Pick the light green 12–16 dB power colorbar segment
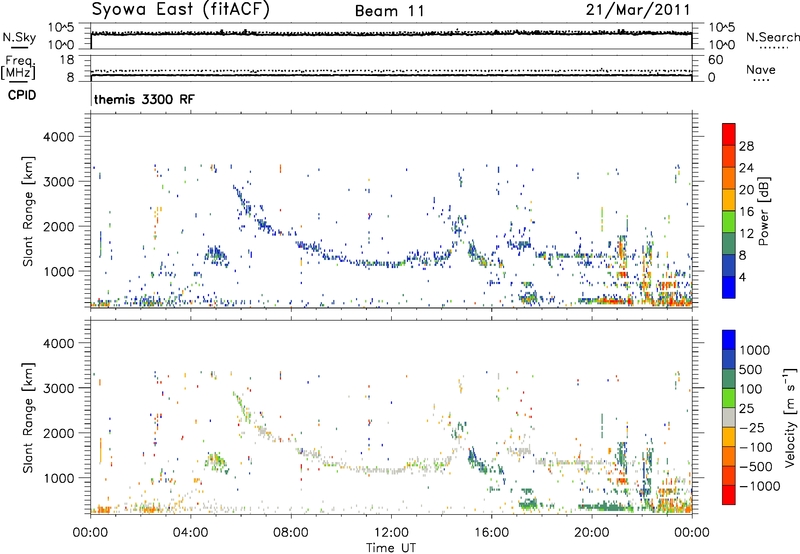Screen dimensions: 800x554 [729, 221]
